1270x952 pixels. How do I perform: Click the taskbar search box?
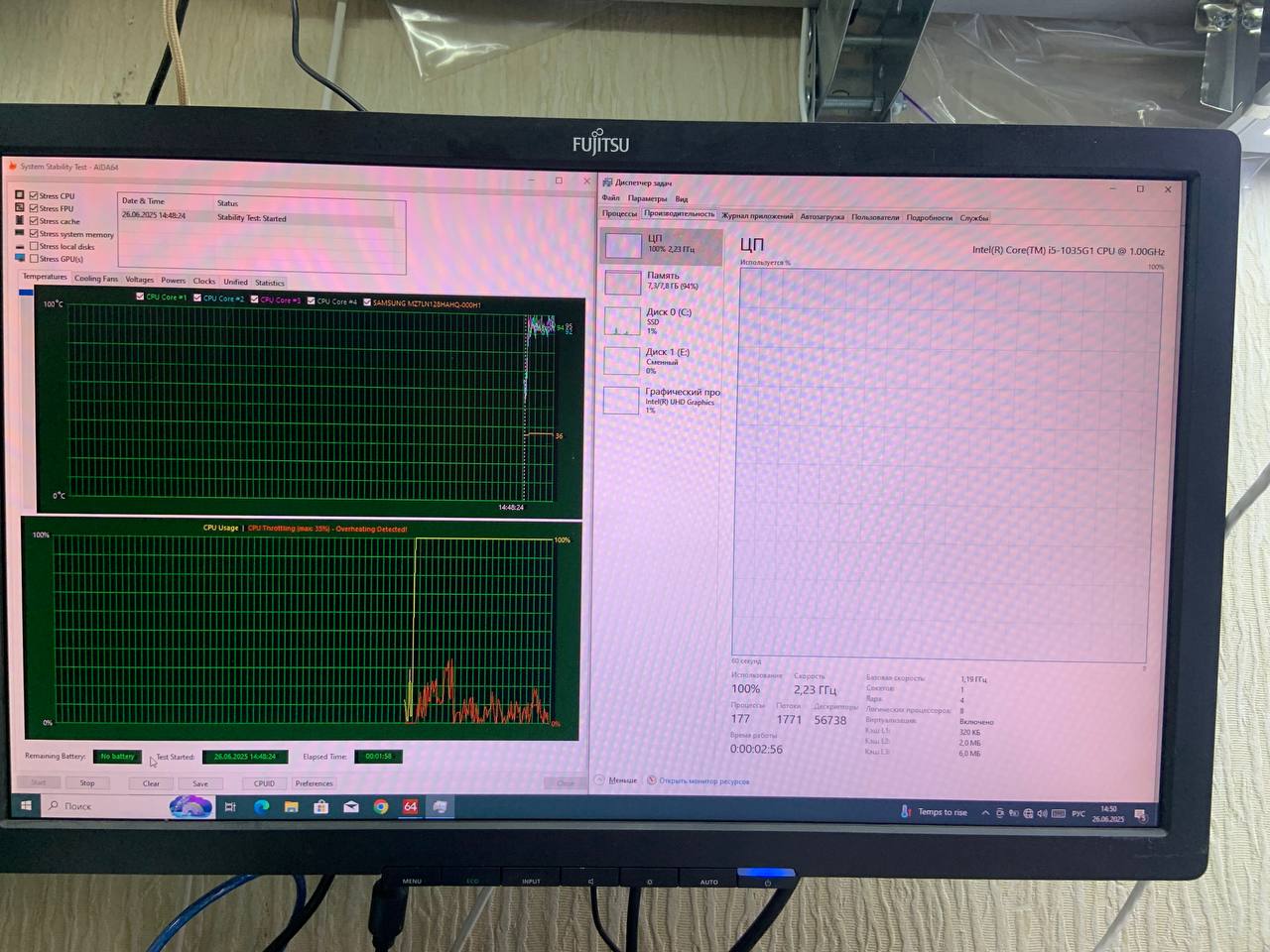tap(109, 806)
